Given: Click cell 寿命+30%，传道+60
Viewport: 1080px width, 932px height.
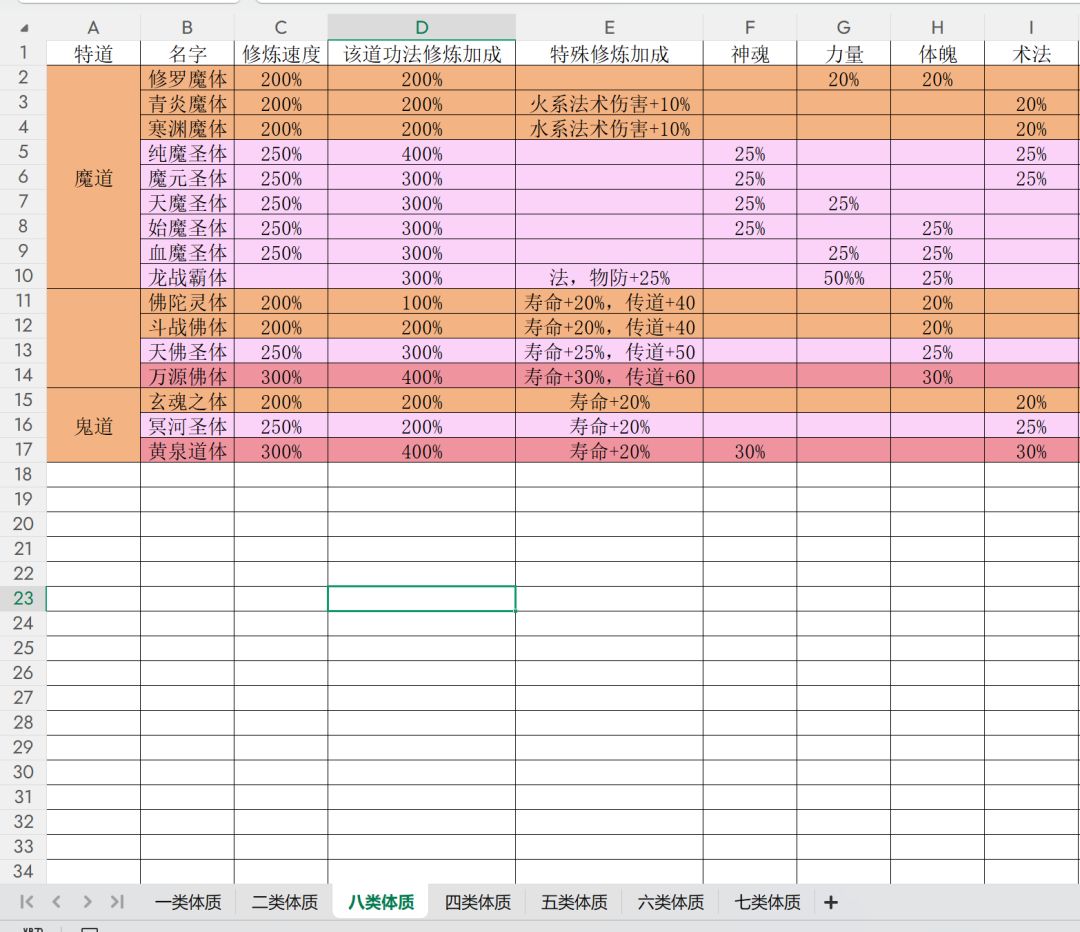Looking at the screenshot, I should pyautogui.click(x=609, y=376).
